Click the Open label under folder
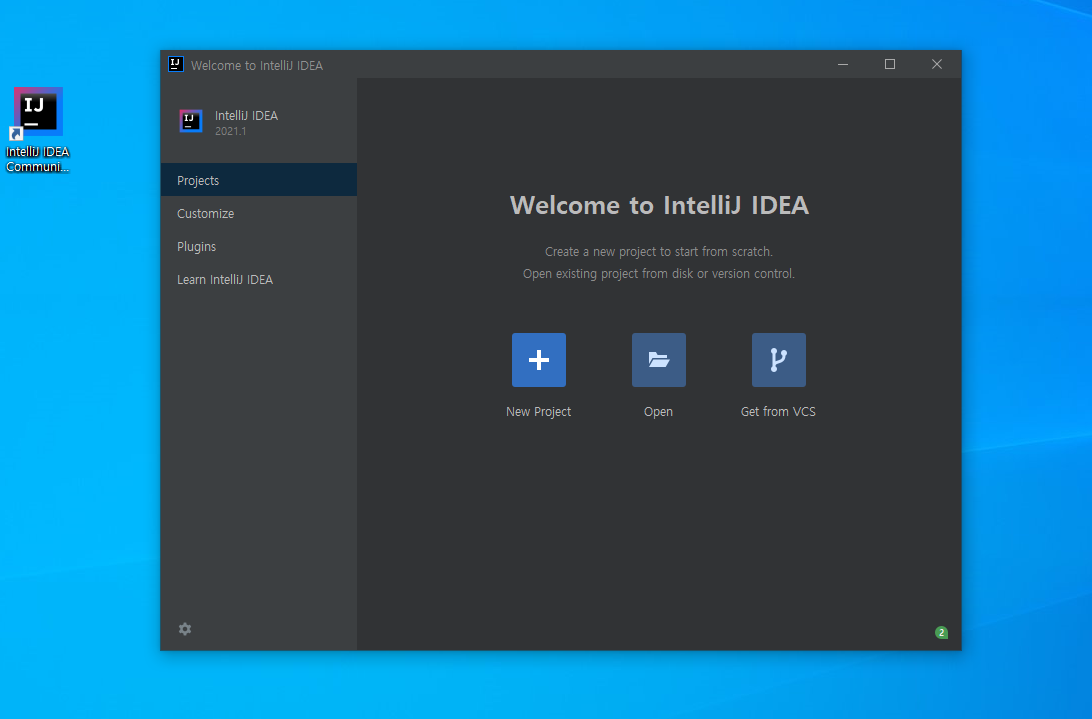Image resolution: width=1092 pixels, height=719 pixels. (658, 412)
